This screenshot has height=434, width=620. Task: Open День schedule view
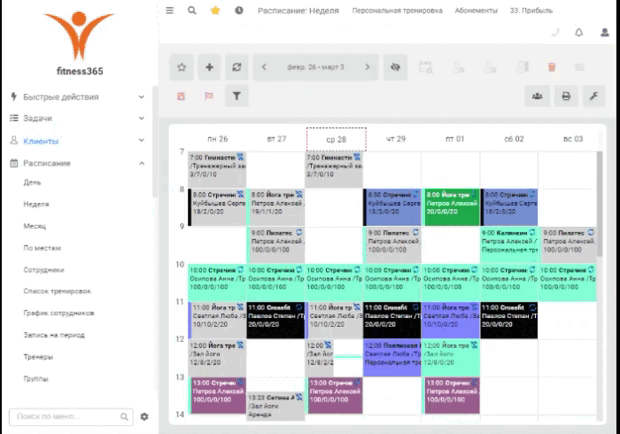pos(32,182)
